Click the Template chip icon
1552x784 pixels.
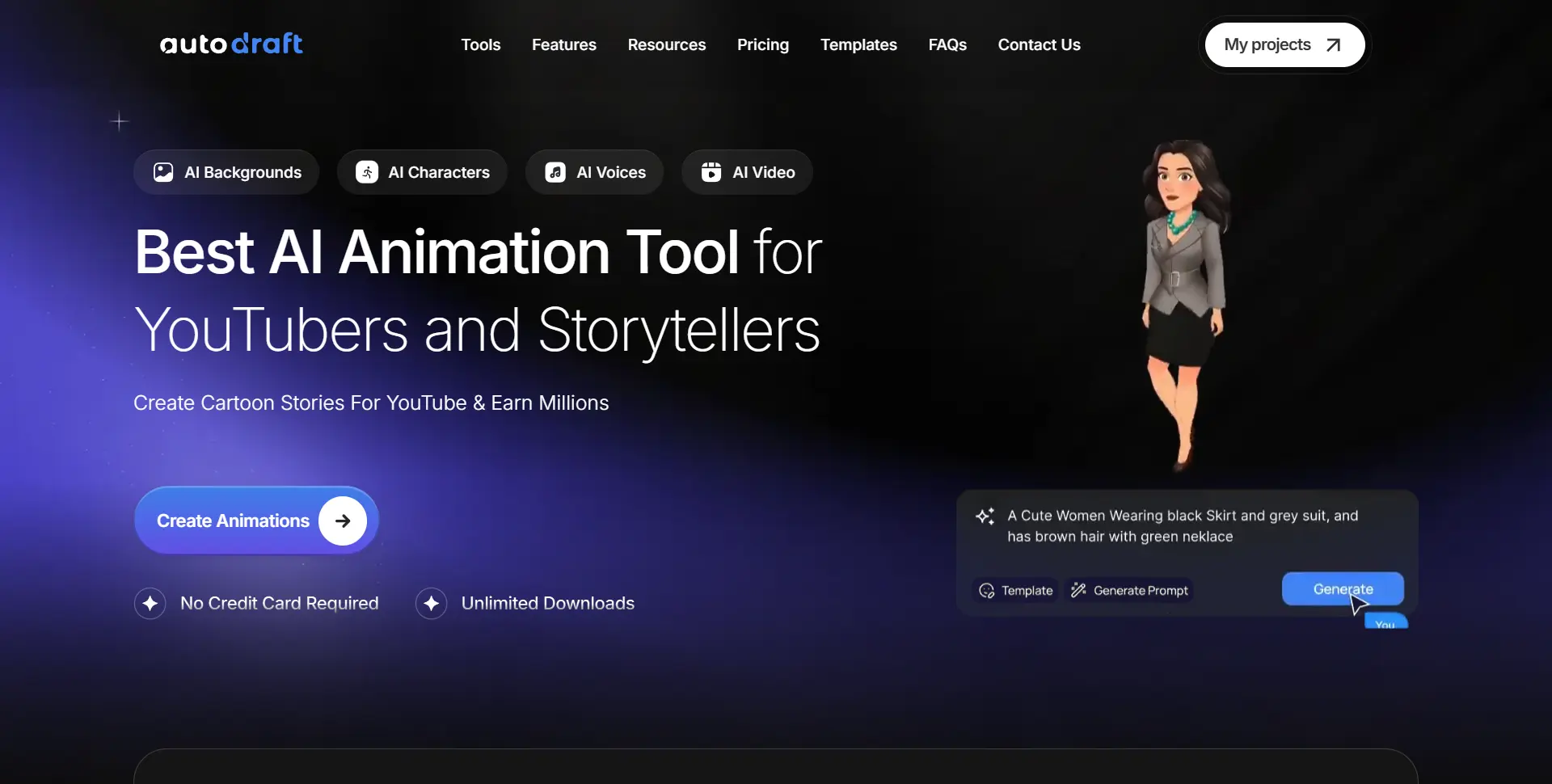pos(987,591)
